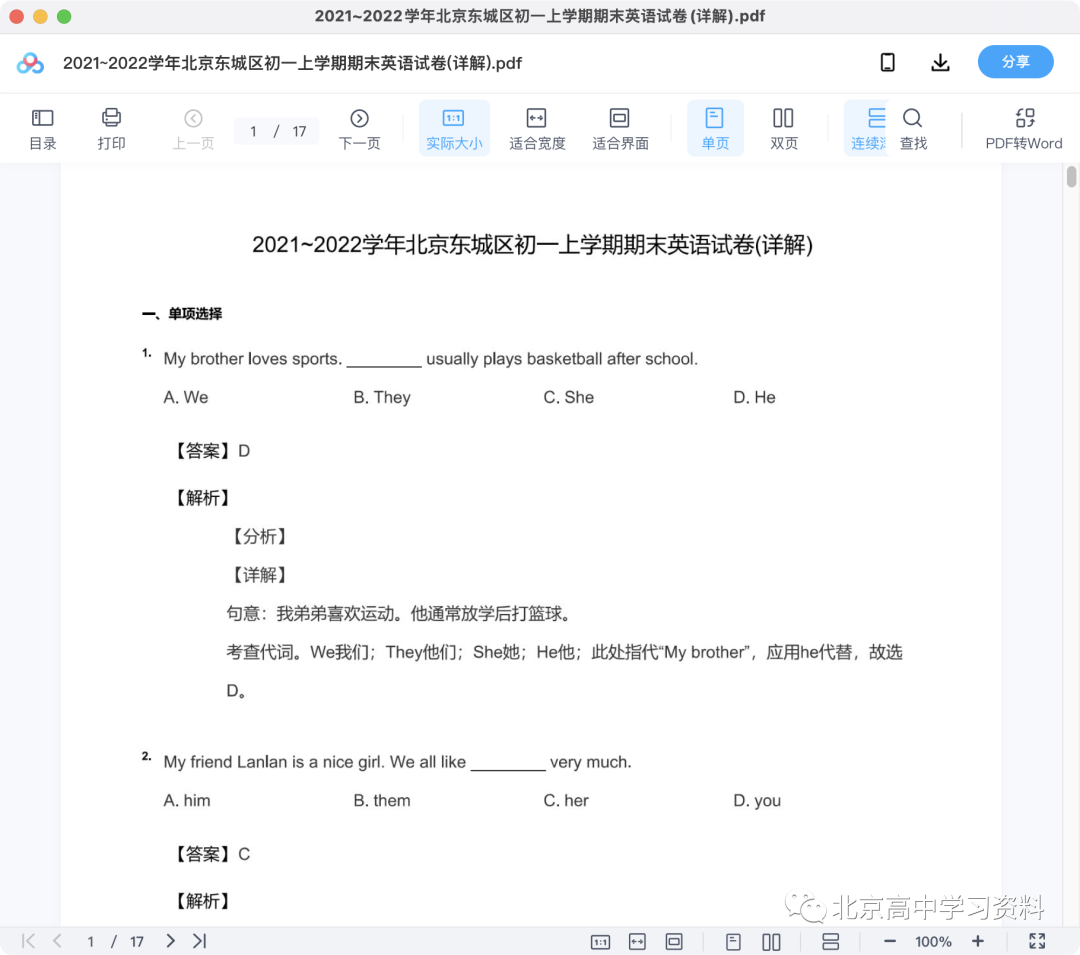This screenshot has height=955, width=1080.
Task: Click the 【分析】 label
Action: tap(259, 536)
